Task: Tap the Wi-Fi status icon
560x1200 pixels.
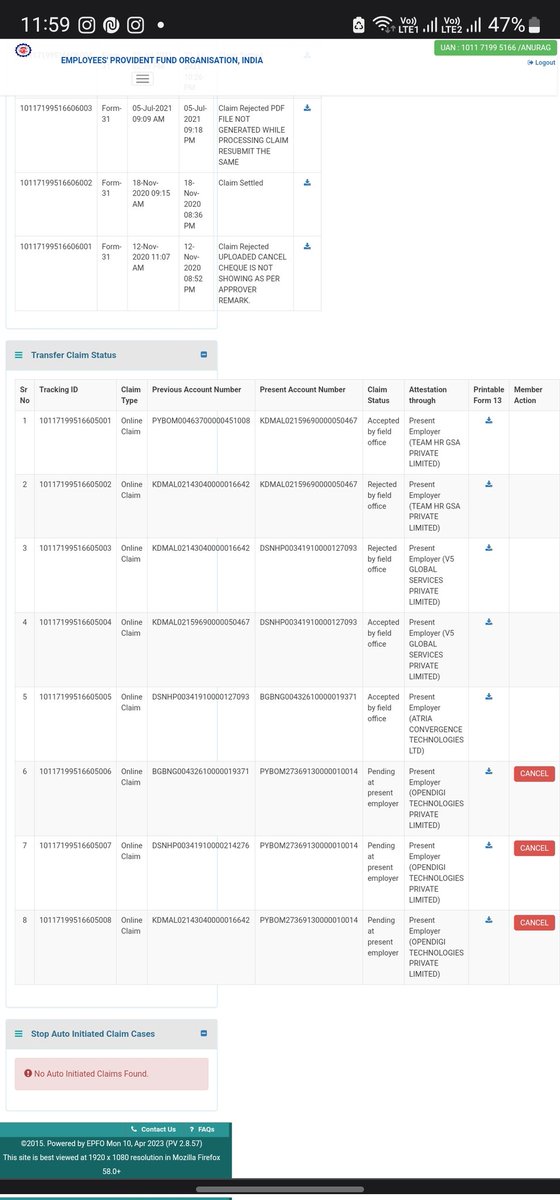Action: click(x=384, y=23)
